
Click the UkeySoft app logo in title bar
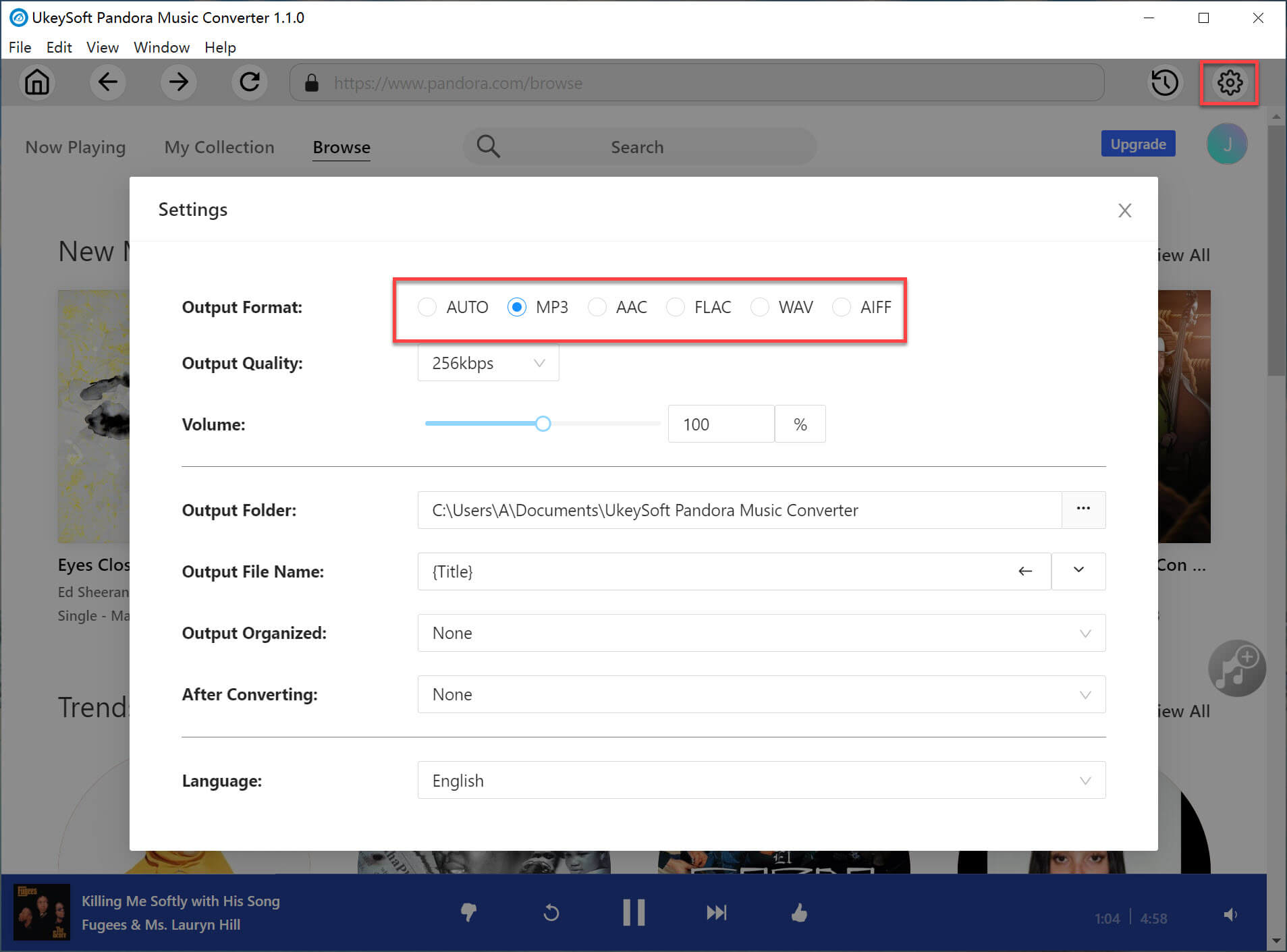(x=18, y=18)
